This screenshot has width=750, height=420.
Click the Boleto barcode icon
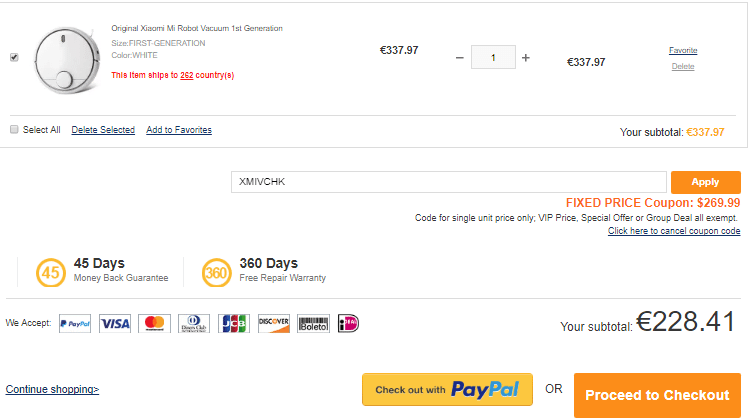point(313,324)
